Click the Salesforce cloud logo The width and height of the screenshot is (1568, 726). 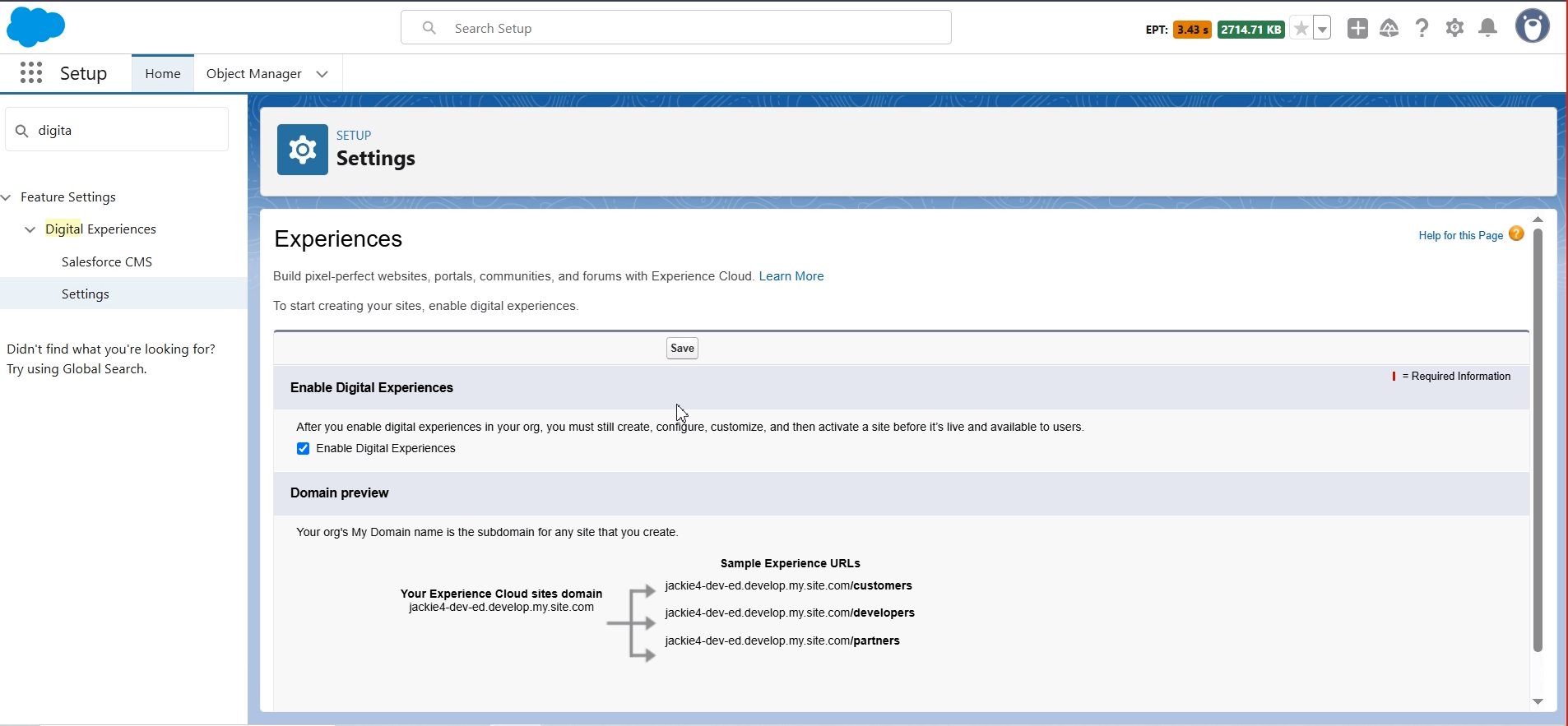click(35, 27)
